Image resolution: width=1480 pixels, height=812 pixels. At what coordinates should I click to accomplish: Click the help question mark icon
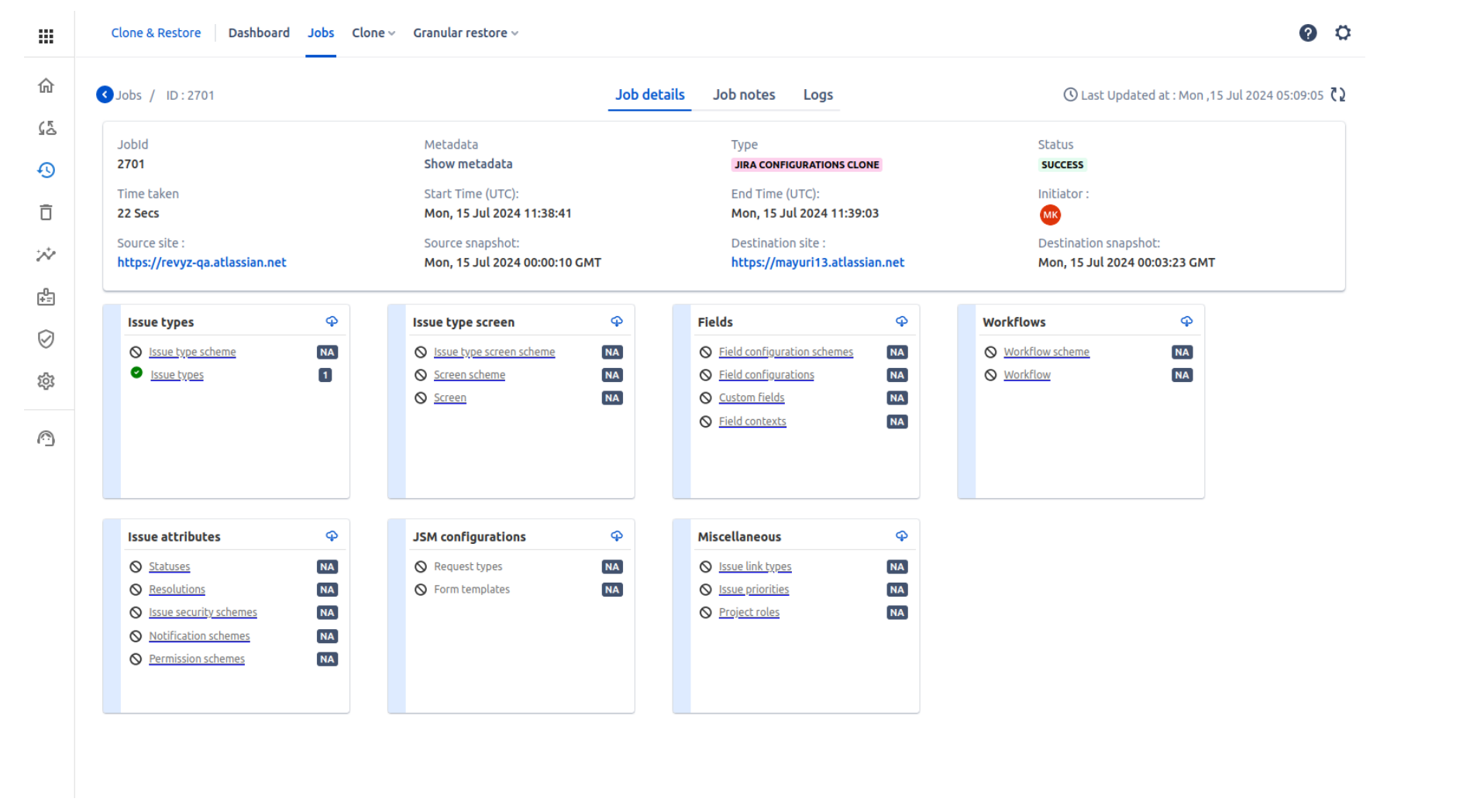tap(1307, 33)
